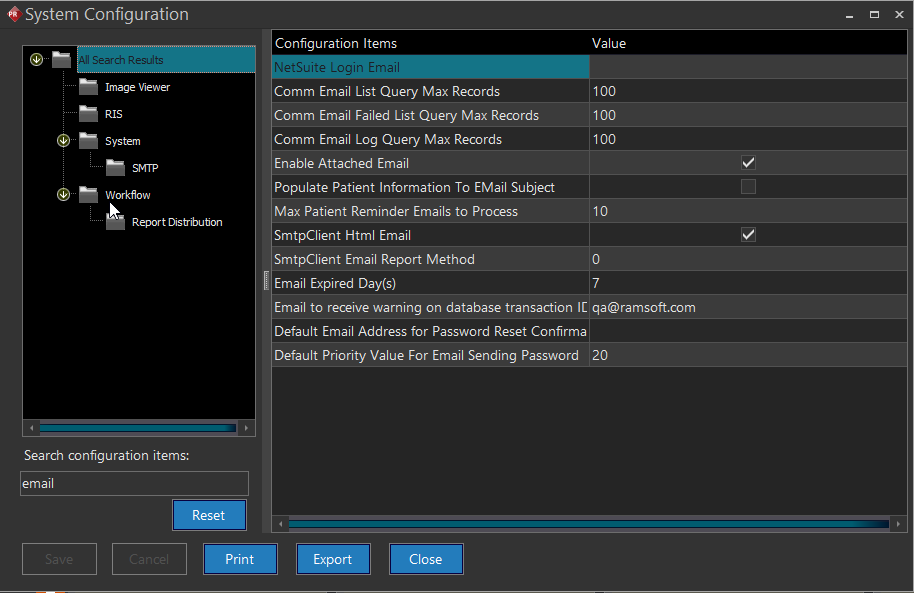Collapse the Workflow tree node arrow
The image size is (914, 593).
[x=64, y=195]
